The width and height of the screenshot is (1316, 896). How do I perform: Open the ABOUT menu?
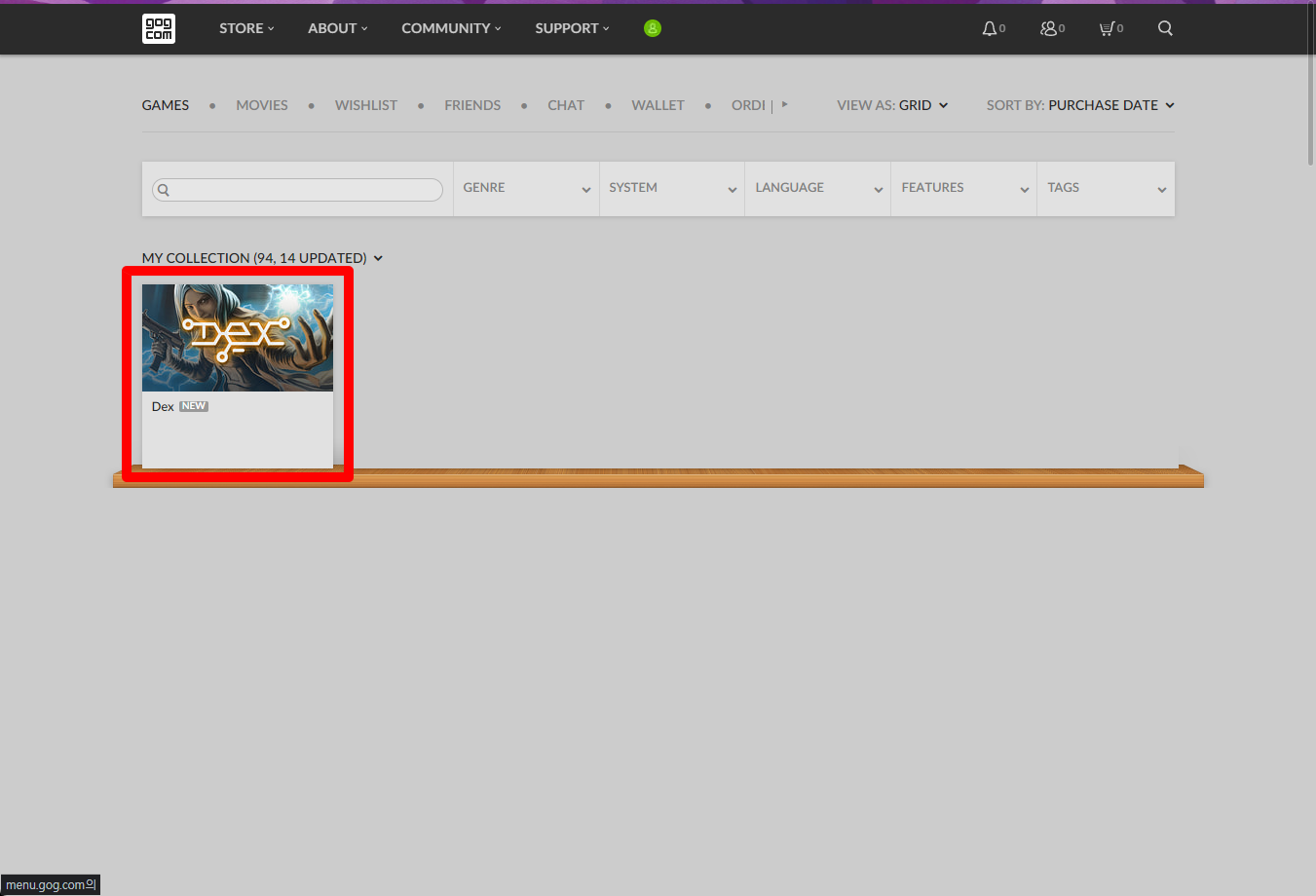pyautogui.click(x=338, y=28)
